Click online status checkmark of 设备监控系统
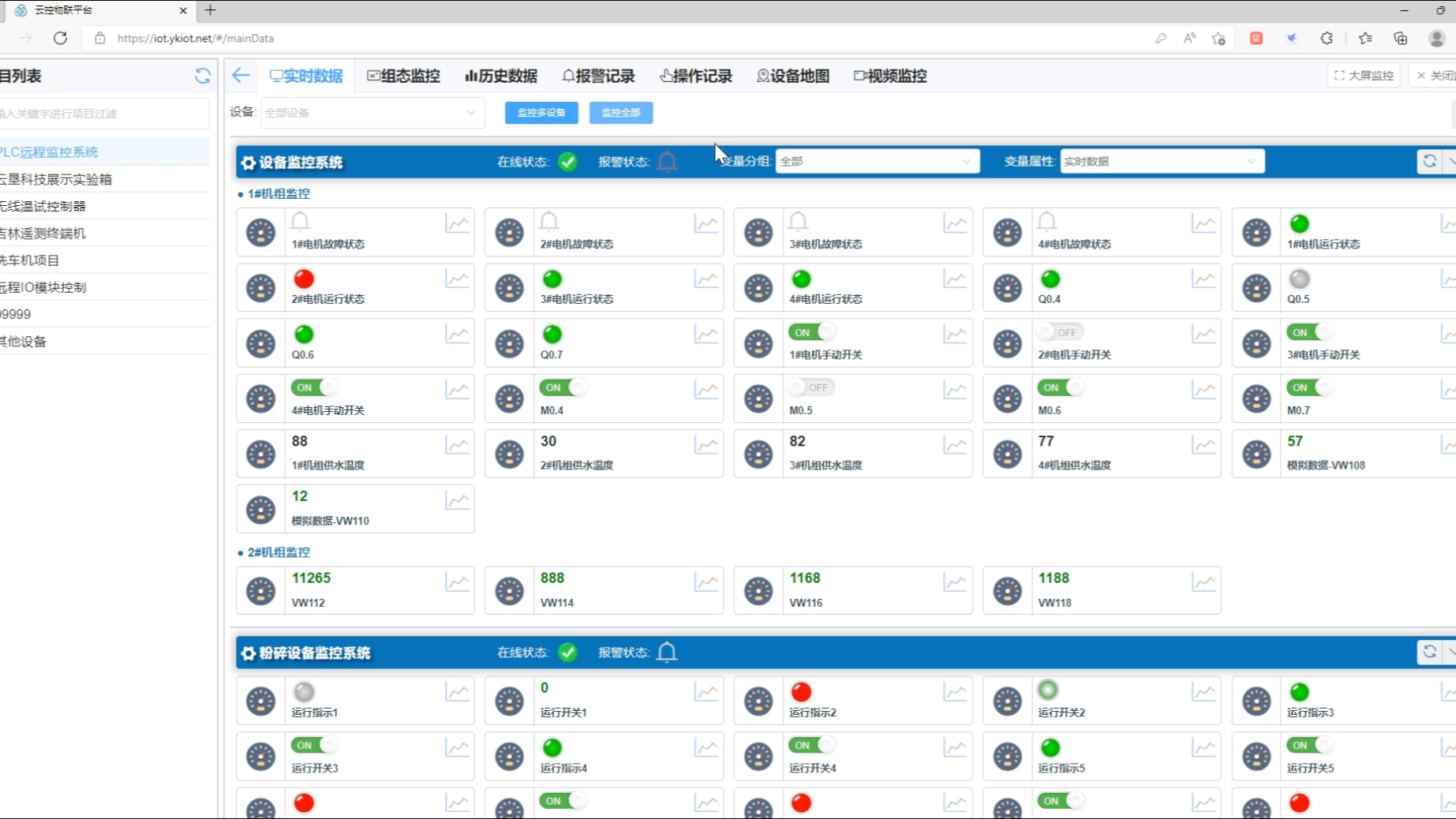Viewport: 1456px width, 819px height. (567, 162)
